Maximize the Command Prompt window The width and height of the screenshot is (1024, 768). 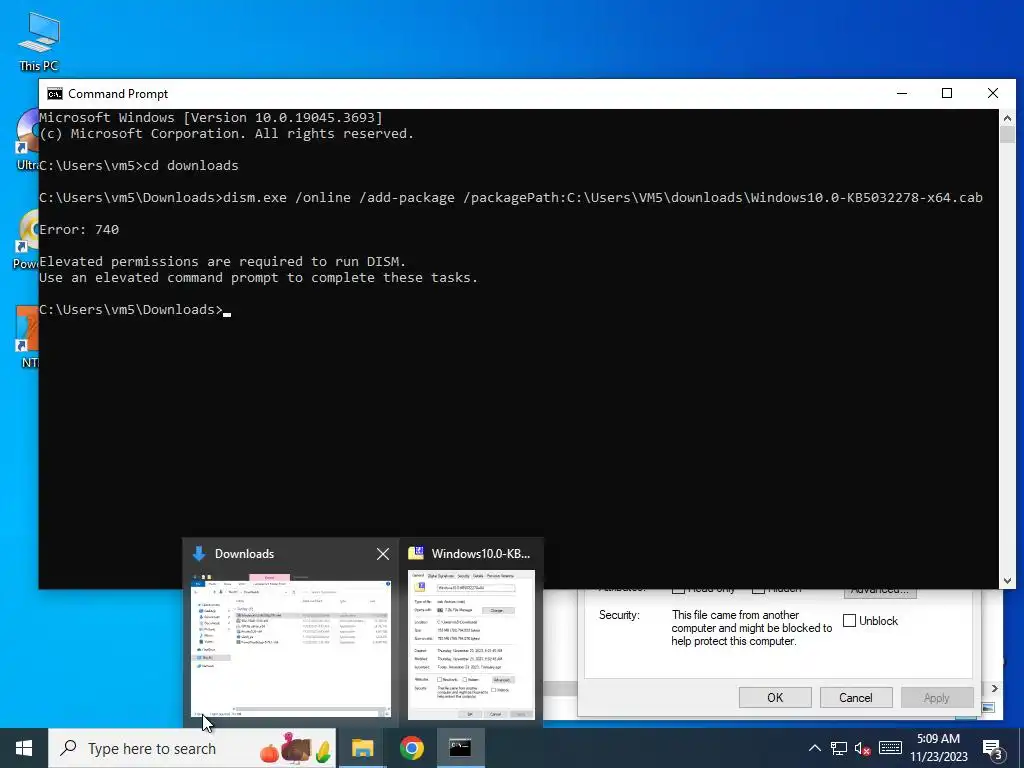pyautogui.click(x=947, y=93)
